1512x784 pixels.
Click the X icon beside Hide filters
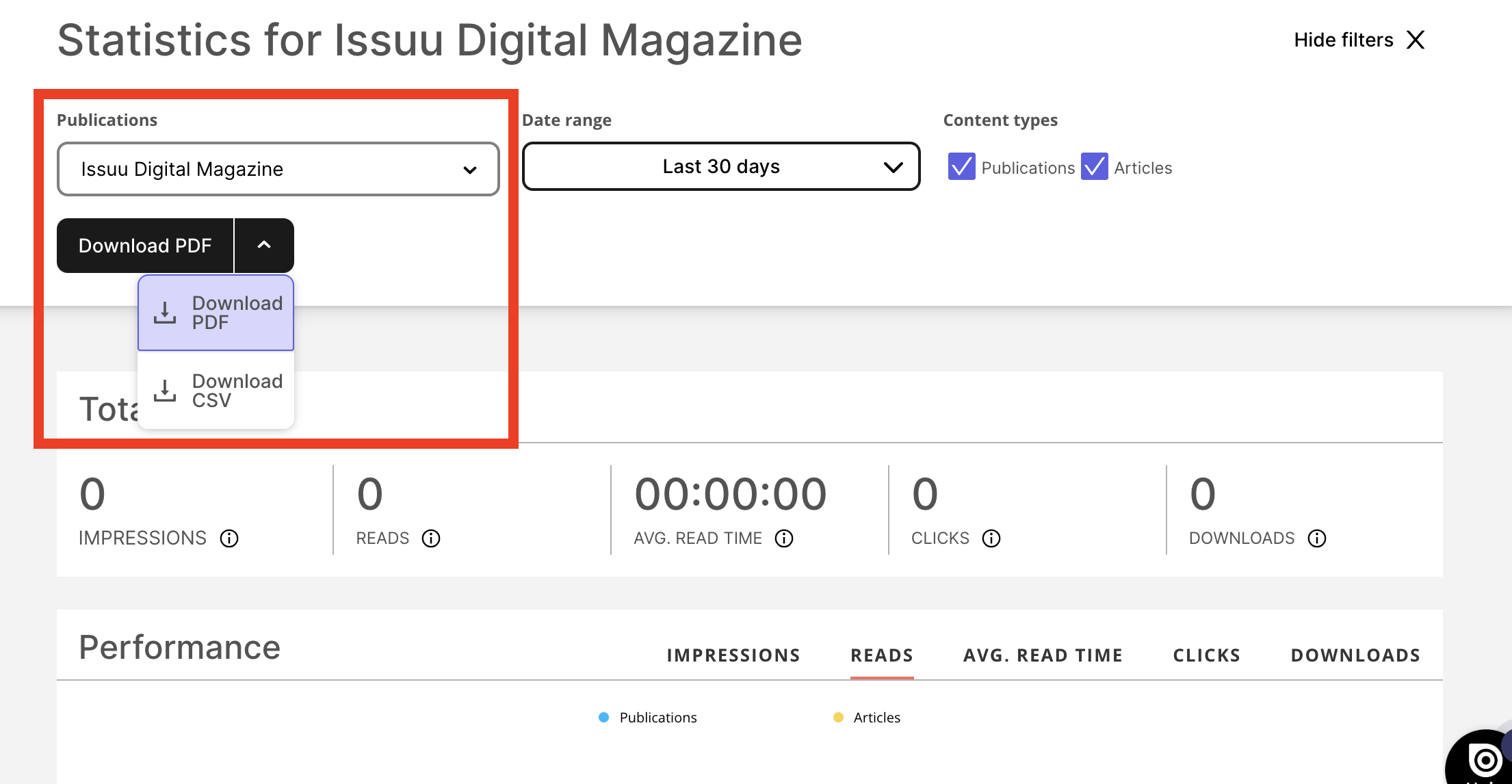[1416, 40]
